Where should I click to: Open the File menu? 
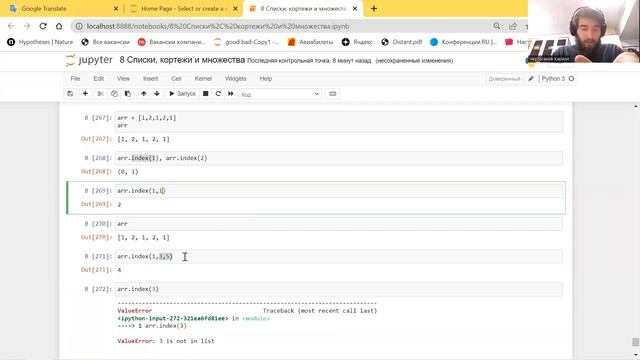75,79
